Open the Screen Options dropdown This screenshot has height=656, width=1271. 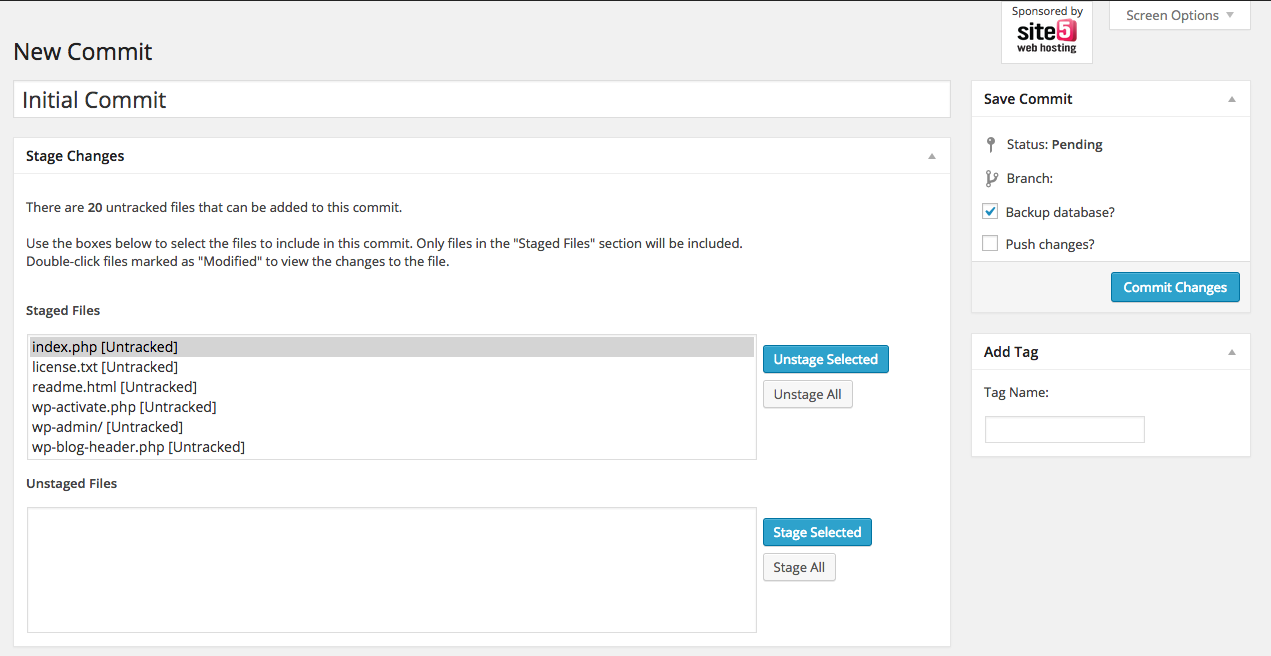pos(1180,15)
